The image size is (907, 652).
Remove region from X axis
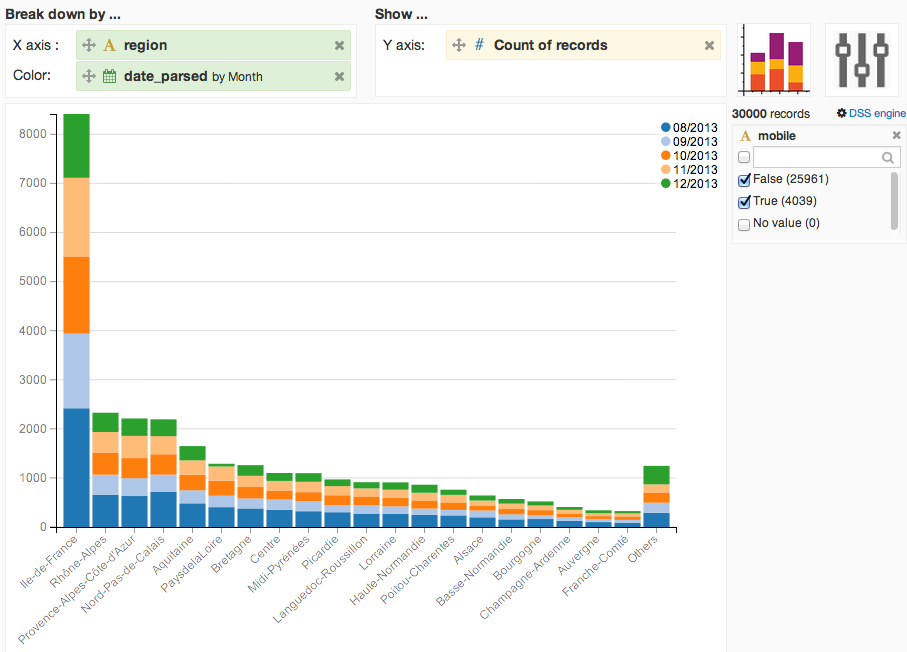pyautogui.click(x=340, y=46)
